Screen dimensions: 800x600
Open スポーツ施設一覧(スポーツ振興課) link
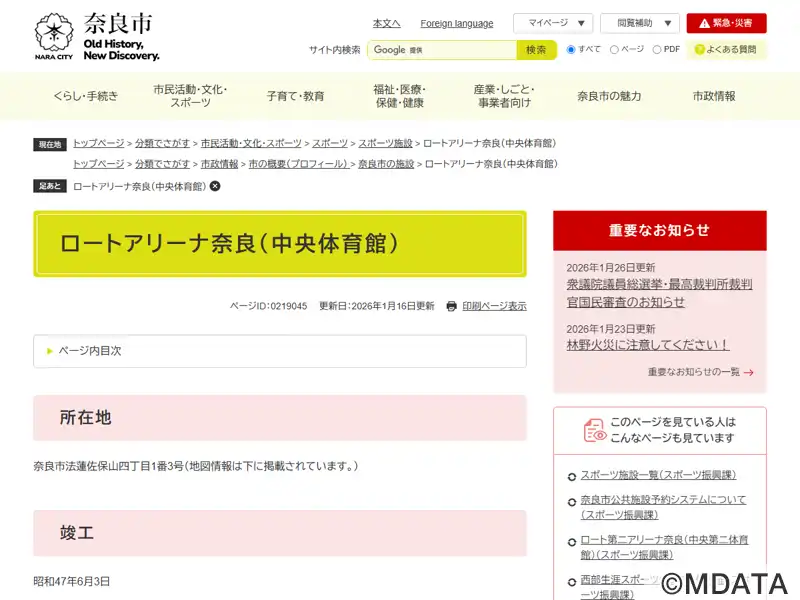(658, 475)
